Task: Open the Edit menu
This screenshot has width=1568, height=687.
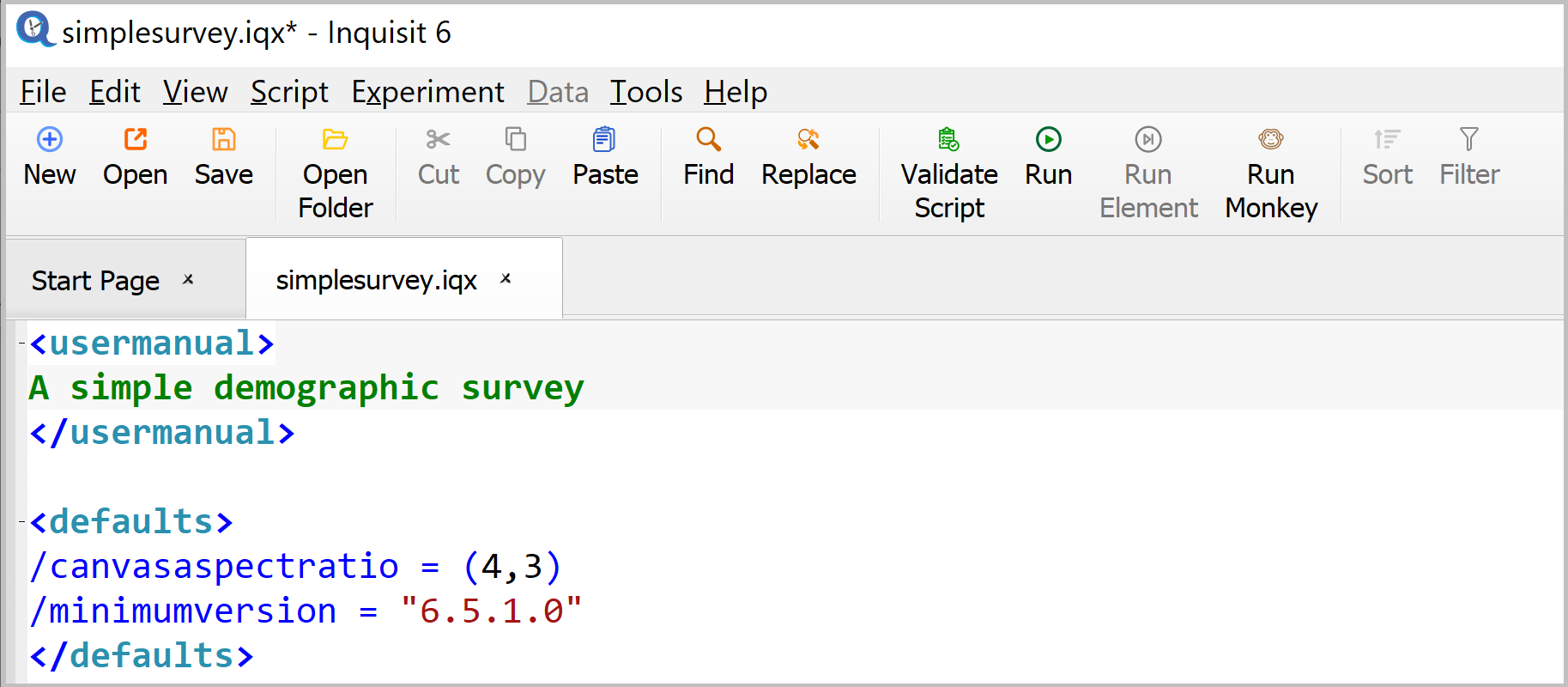Action: click(x=114, y=91)
